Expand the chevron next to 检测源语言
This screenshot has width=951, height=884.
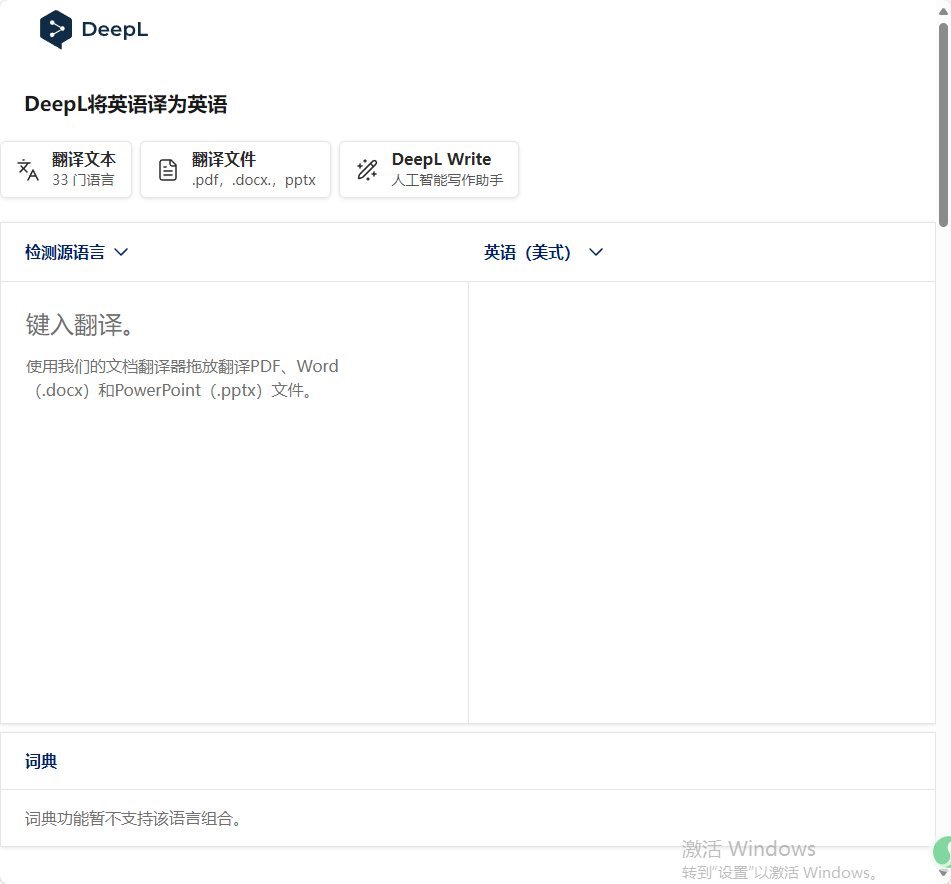pyautogui.click(x=121, y=252)
